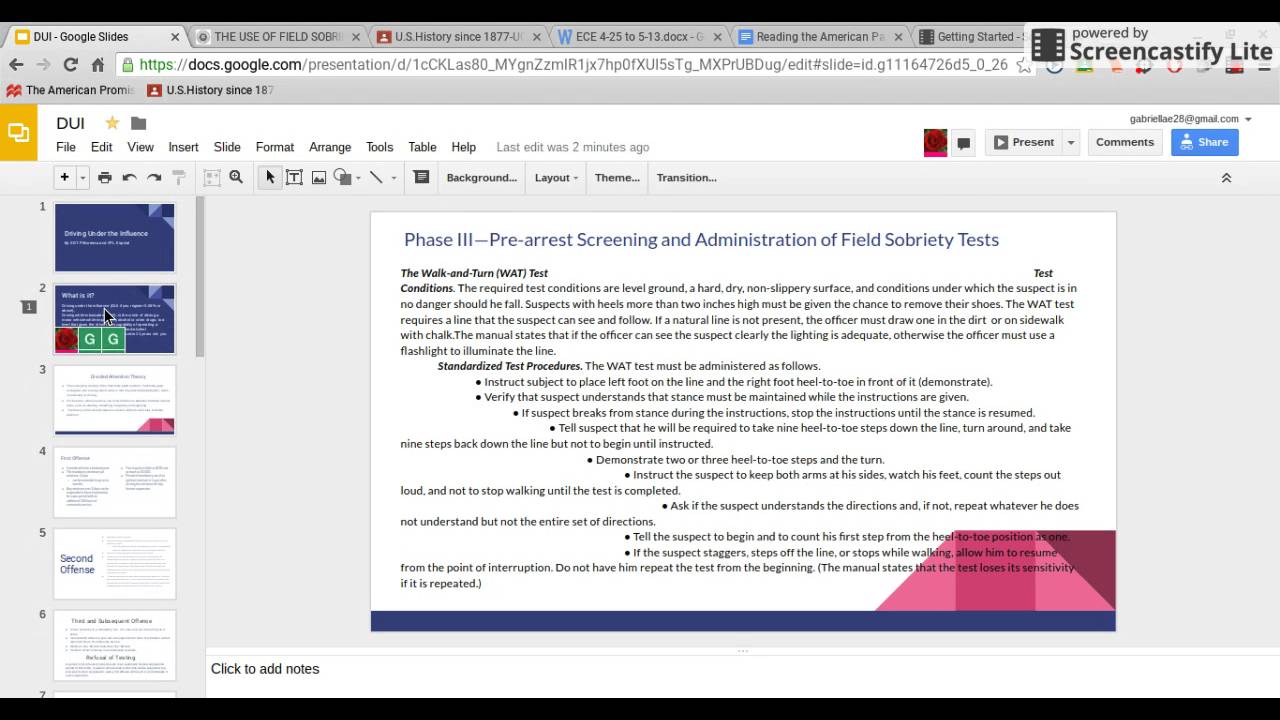Click the comment badge beside slide 2

(x=28, y=307)
